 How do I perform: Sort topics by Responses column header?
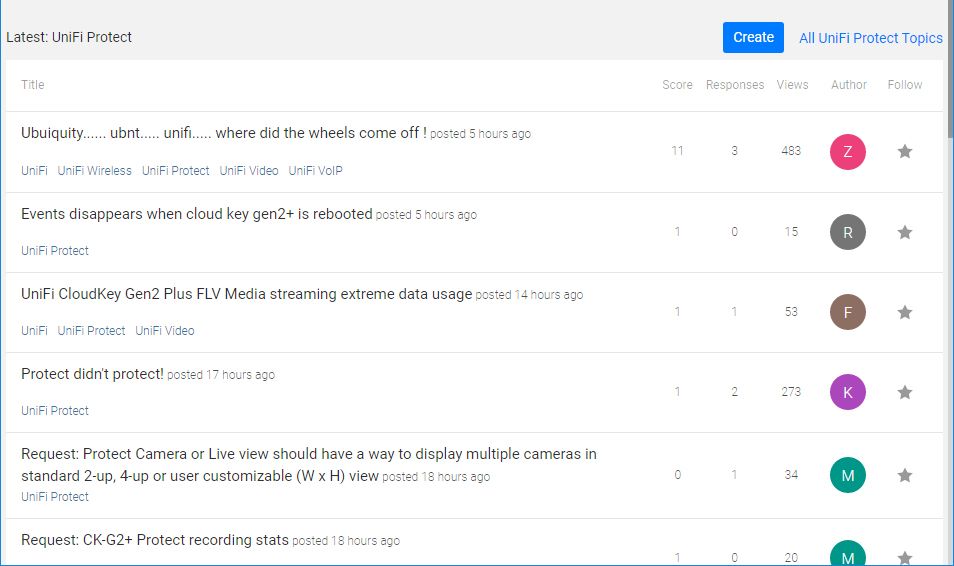click(x=734, y=85)
